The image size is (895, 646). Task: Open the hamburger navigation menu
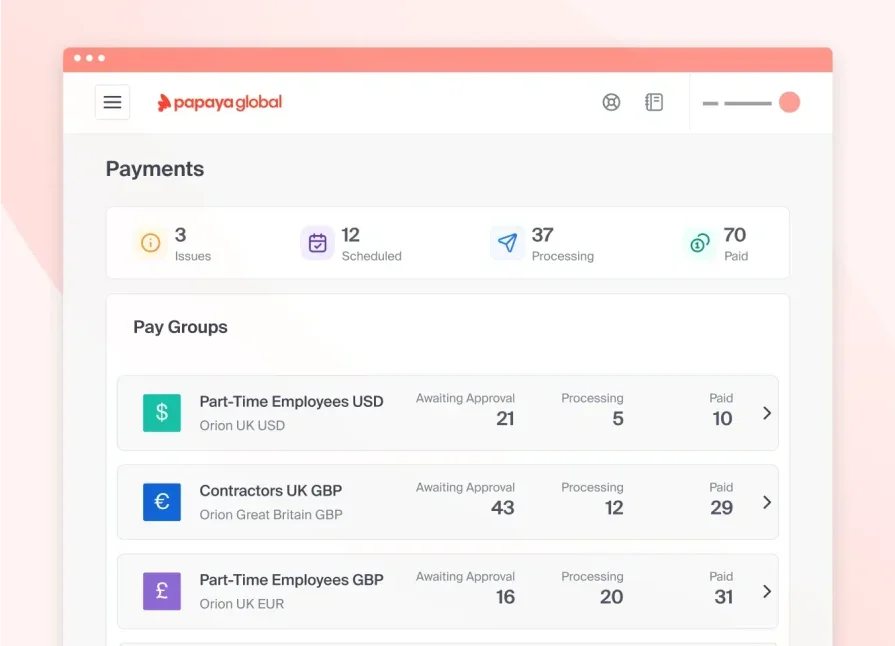pos(112,102)
